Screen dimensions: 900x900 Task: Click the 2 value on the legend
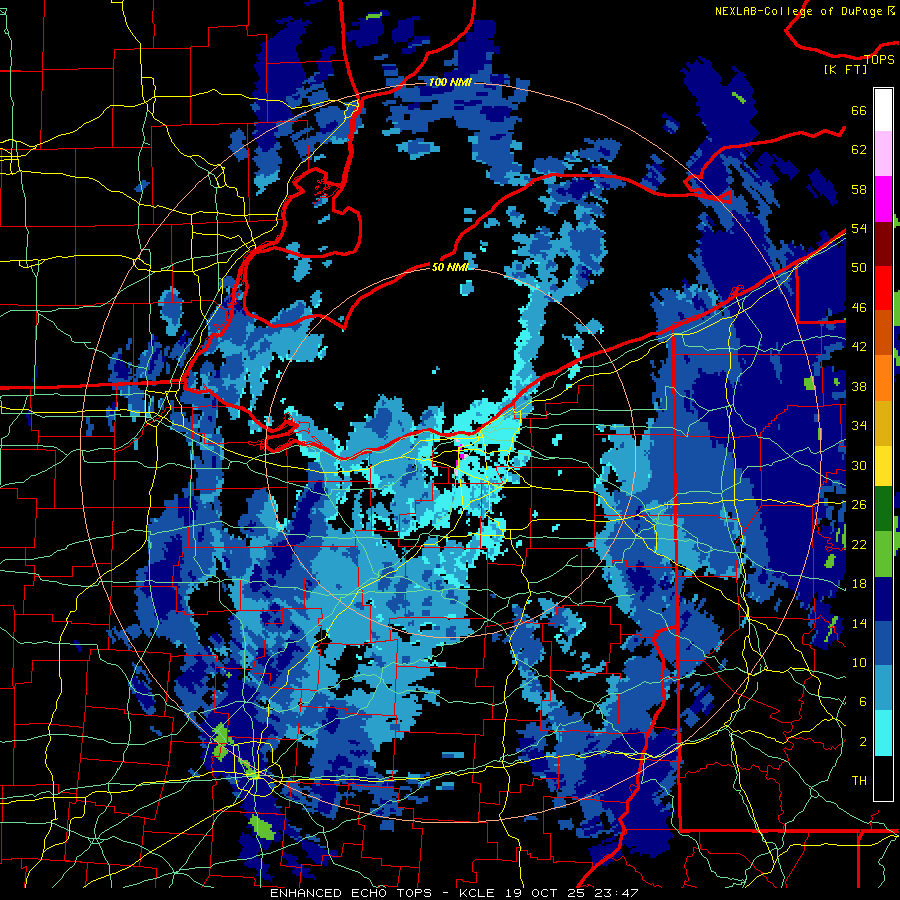(x=862, y=742)
